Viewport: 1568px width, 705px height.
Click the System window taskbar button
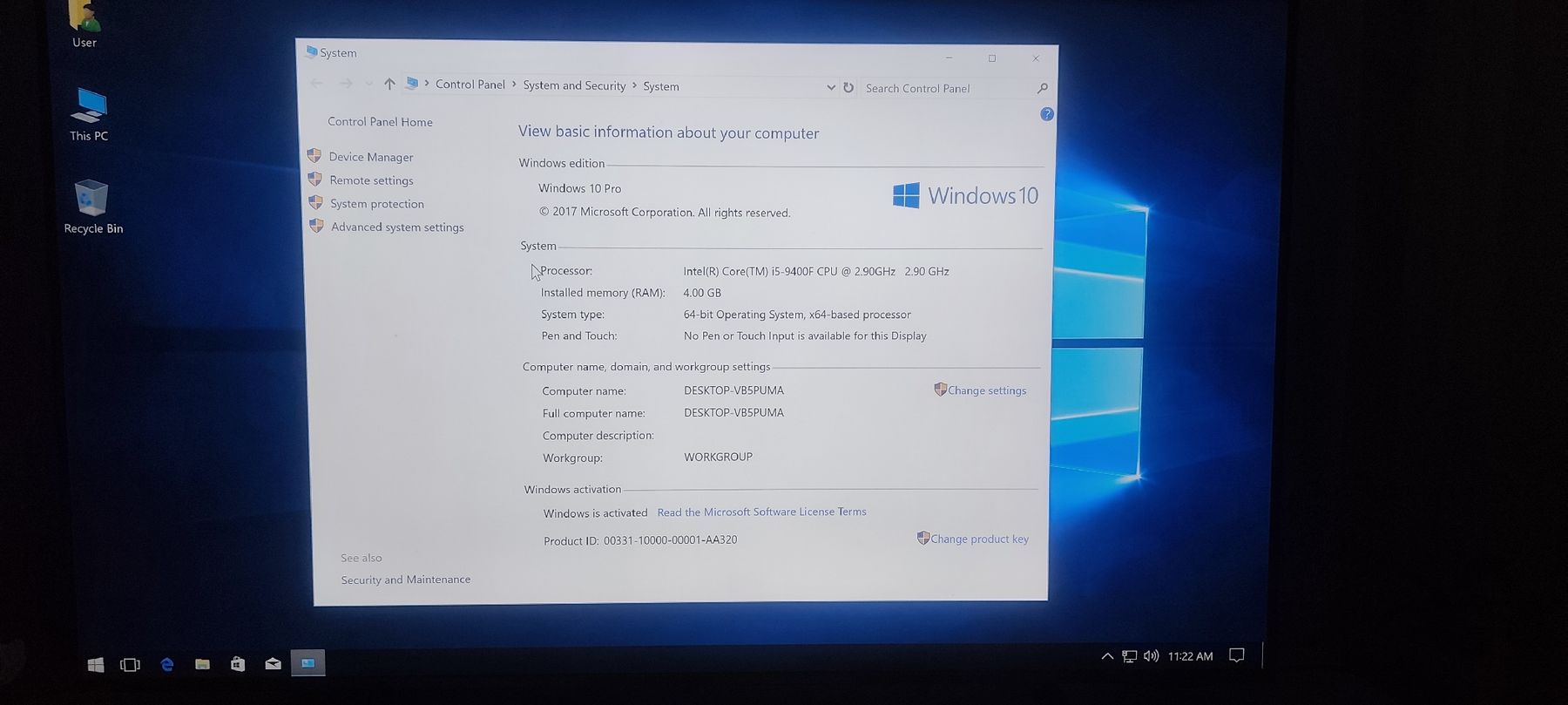coord(308,663)
